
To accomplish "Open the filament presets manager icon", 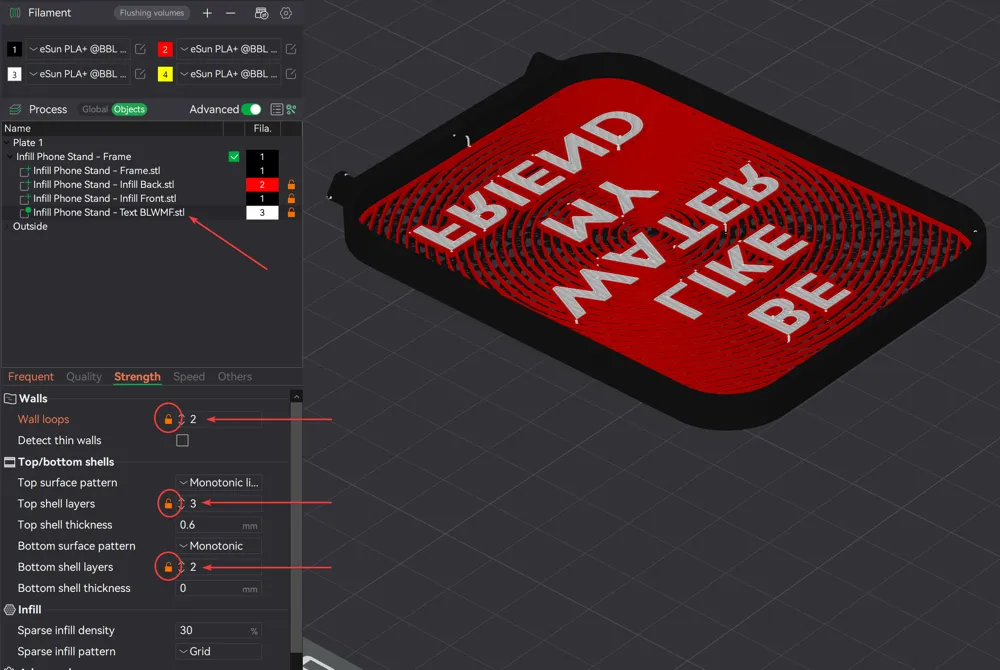I will [x=261, y=13].
